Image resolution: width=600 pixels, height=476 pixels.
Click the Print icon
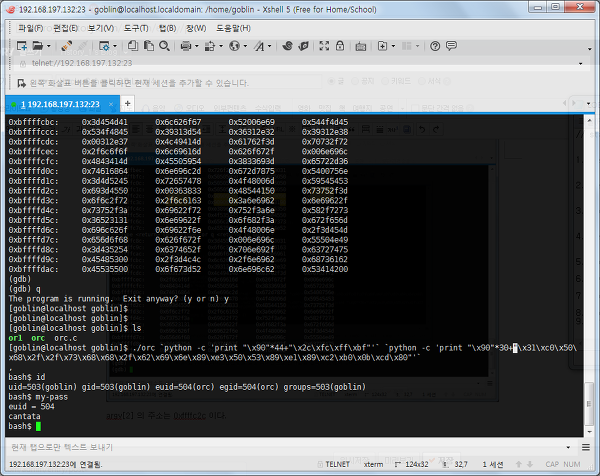186,46
